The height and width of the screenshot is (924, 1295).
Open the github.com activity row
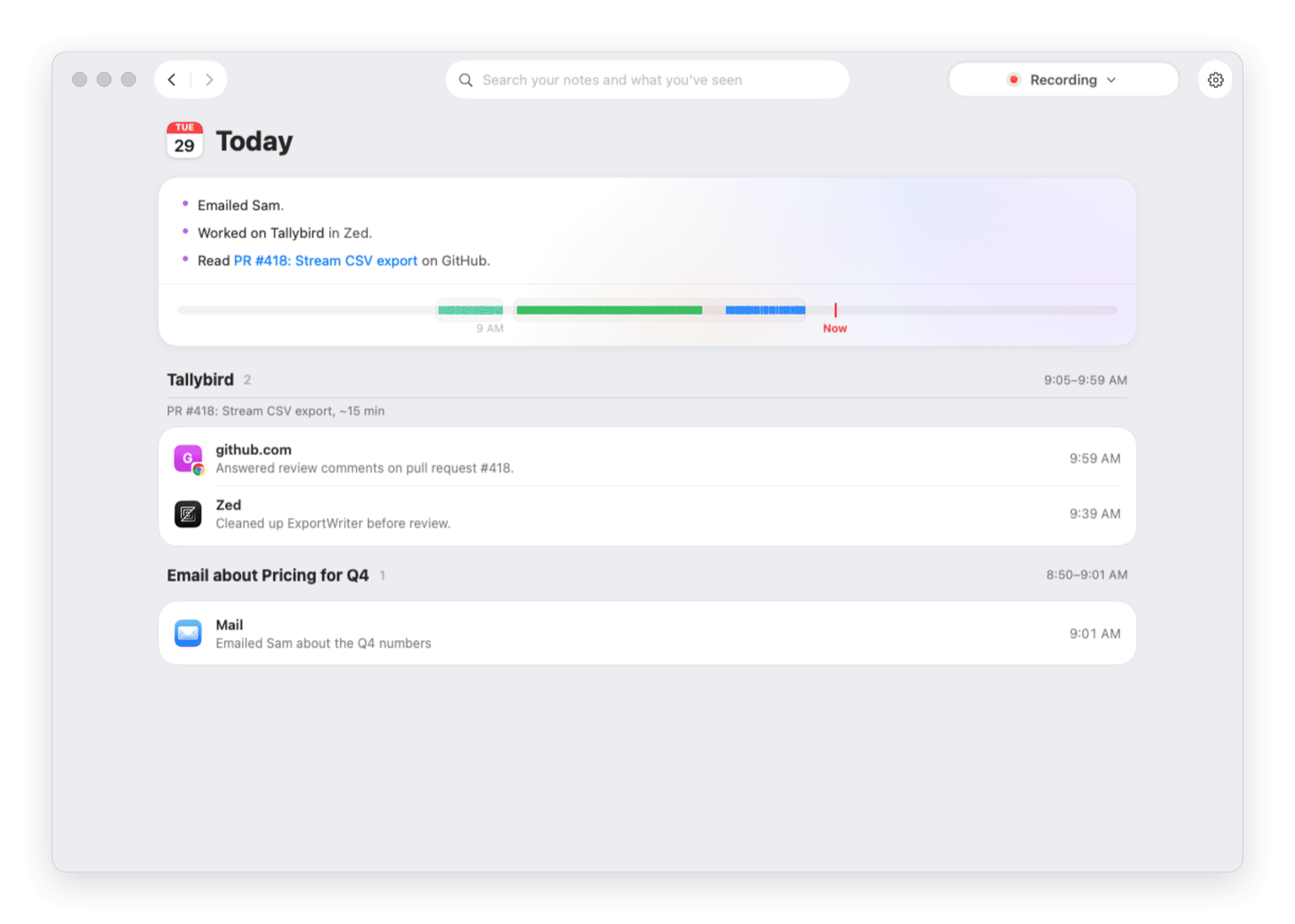point(647,458)
